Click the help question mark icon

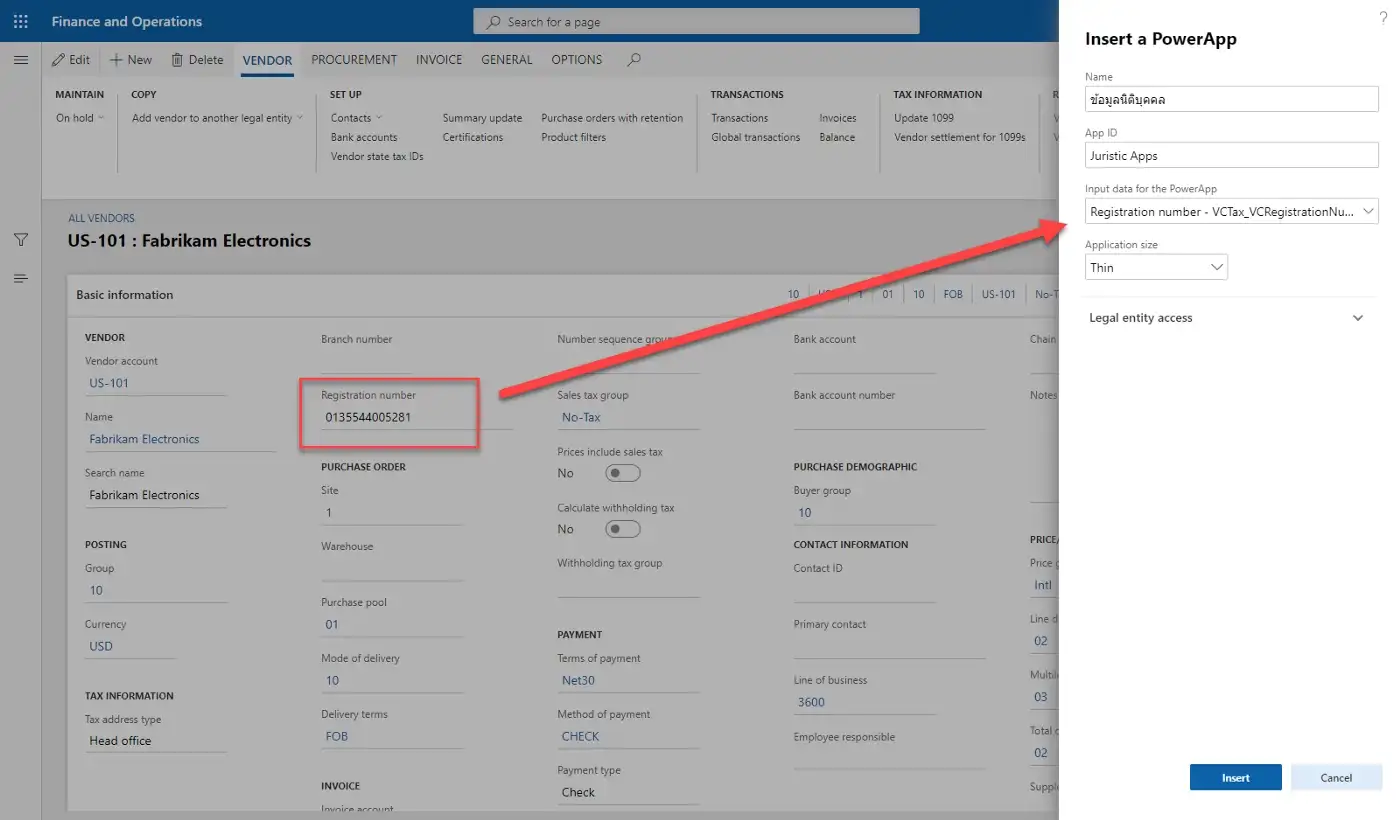pos(1383,16)
